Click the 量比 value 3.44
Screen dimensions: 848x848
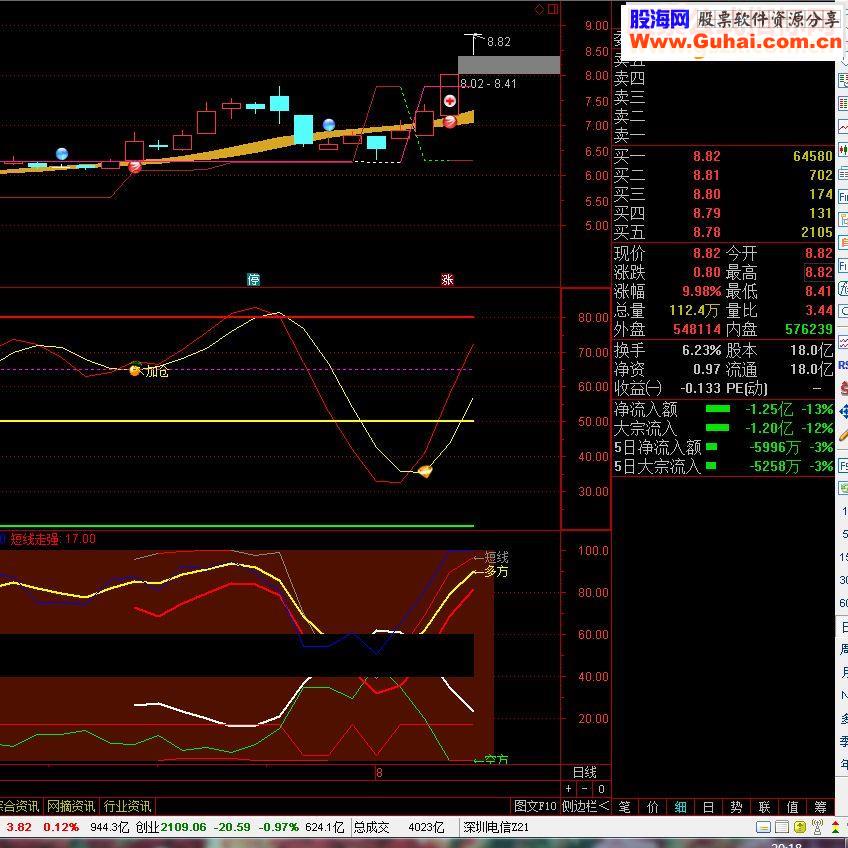tap(818, 310)
